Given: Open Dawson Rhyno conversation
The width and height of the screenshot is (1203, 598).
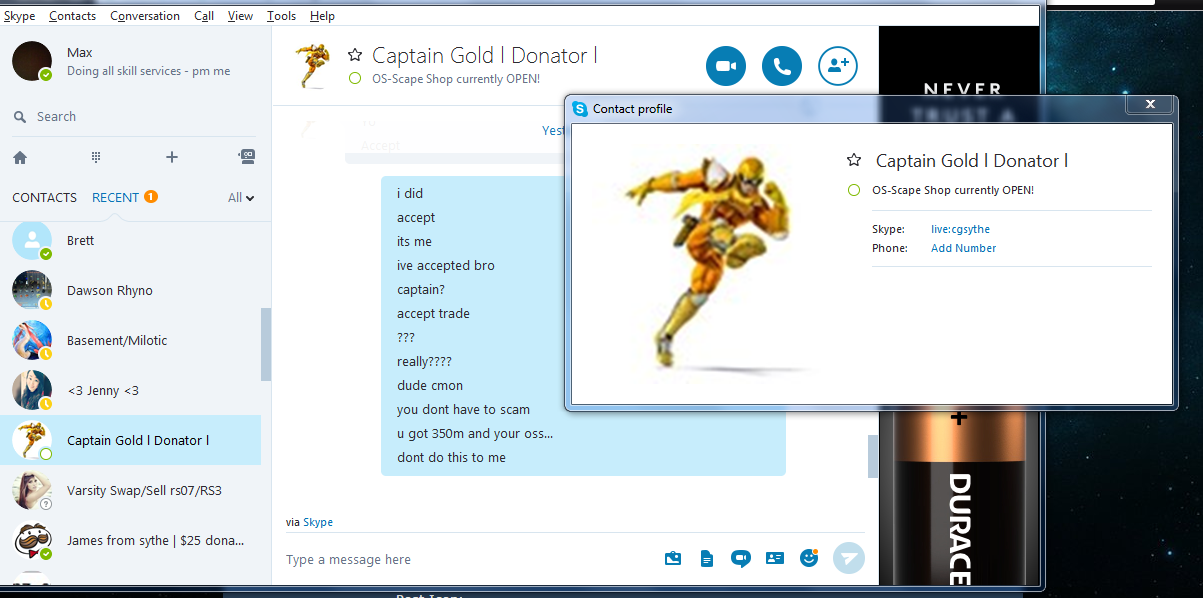Looking at the screenshot, I should (130, 290).
